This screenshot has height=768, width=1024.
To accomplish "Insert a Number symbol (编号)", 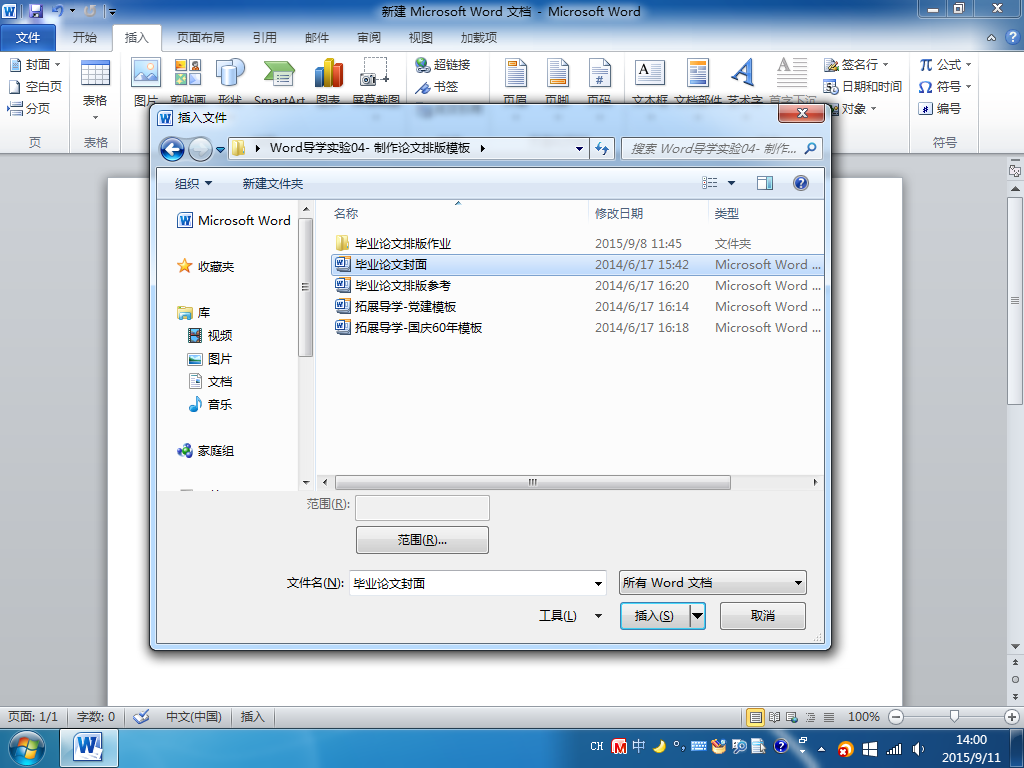I will [940, 108].
